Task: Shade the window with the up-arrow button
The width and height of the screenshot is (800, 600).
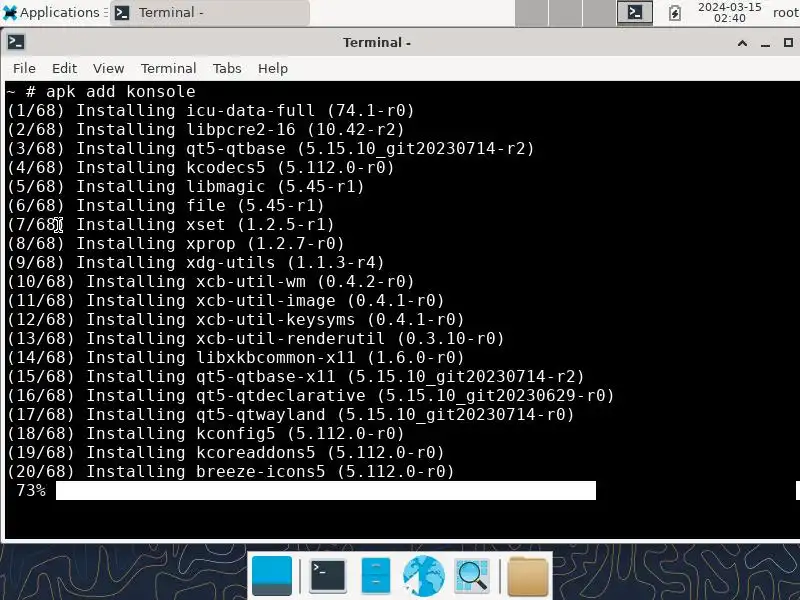Action: [742, 43]
